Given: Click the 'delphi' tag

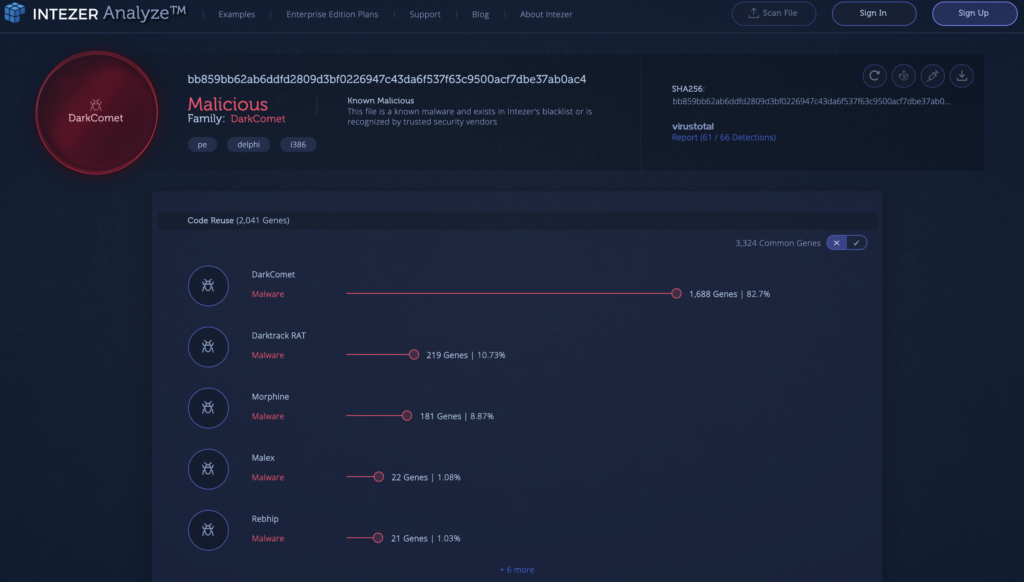Looking at the screenshot, I should coord(248,144).
